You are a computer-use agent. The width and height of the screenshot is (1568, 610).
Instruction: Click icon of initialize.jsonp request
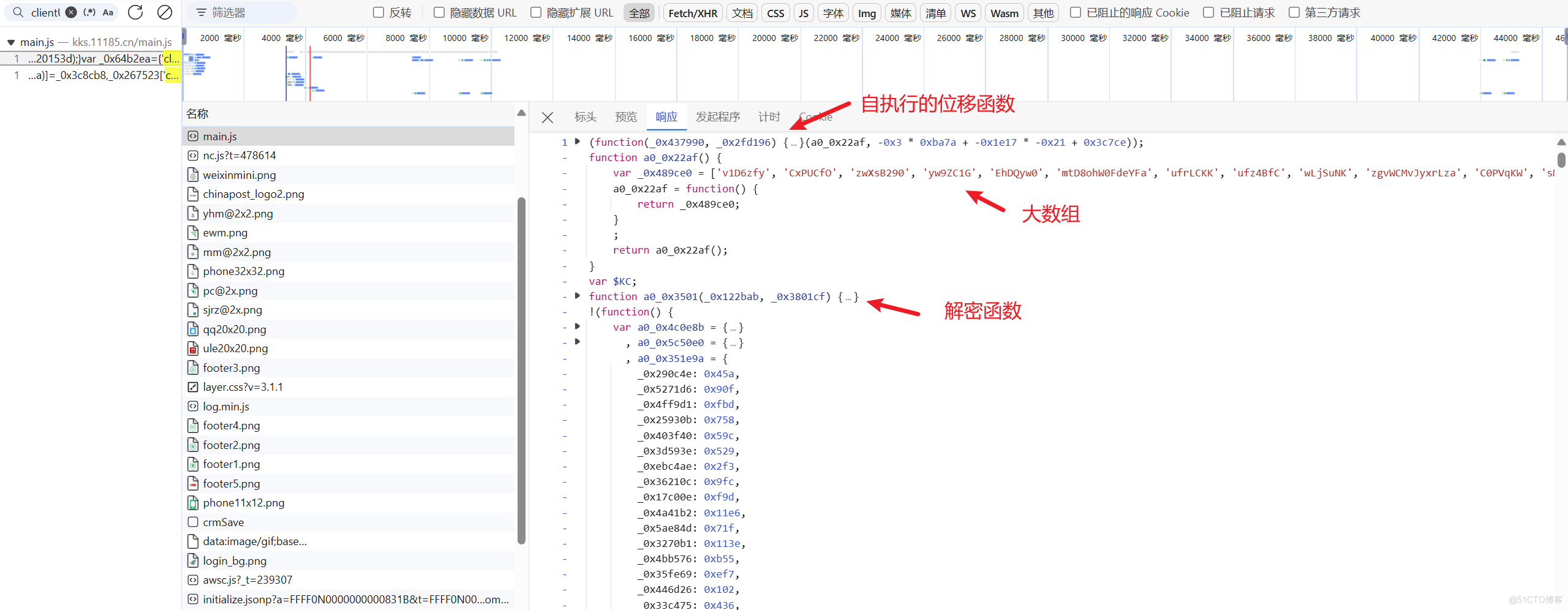pyautogui.click(x=193, y=599)
